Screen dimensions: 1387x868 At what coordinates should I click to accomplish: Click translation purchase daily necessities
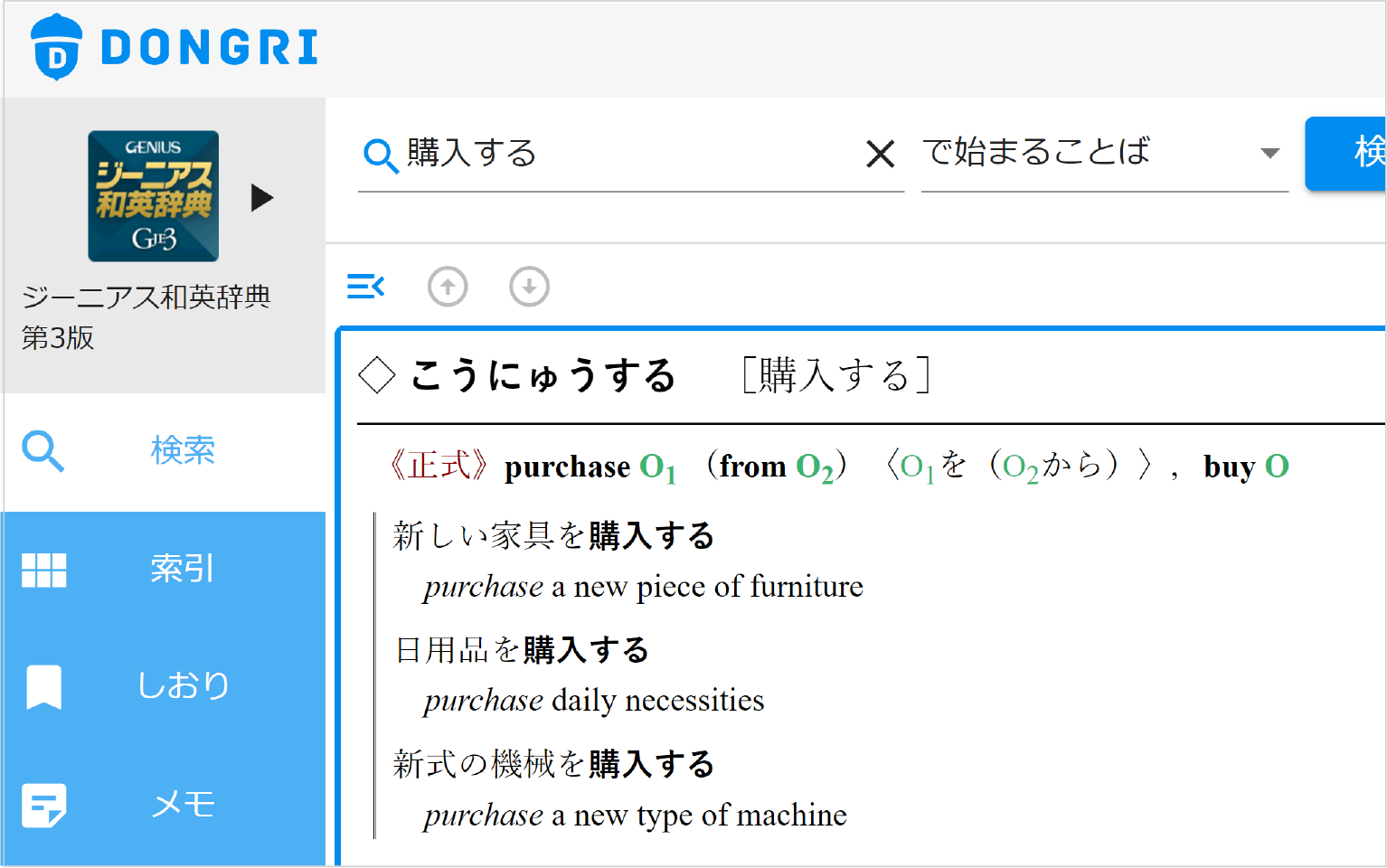(594, 701)
